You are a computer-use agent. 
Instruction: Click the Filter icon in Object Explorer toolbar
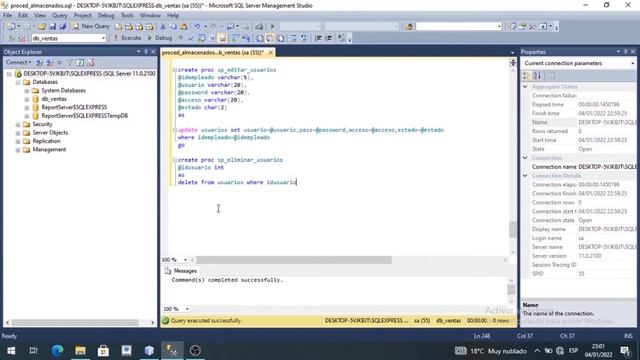pyautogui.click(x=70, y=62)
